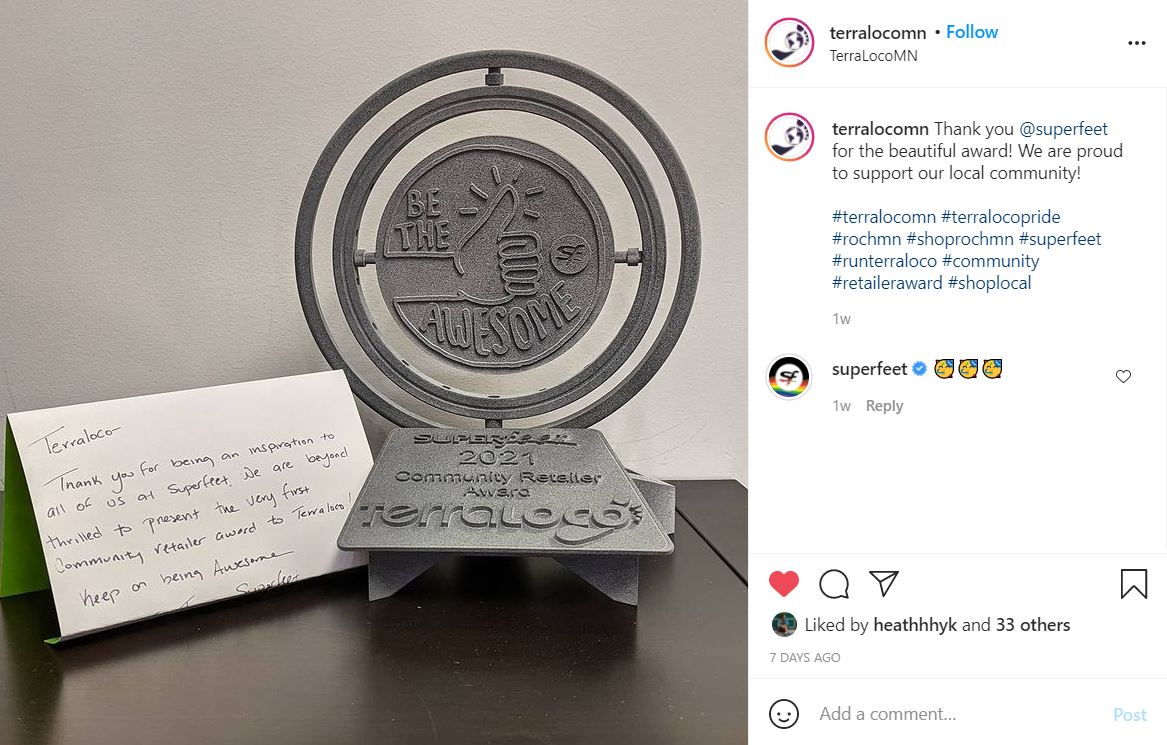View the 33 others who liked

[x=1032, y=624]
